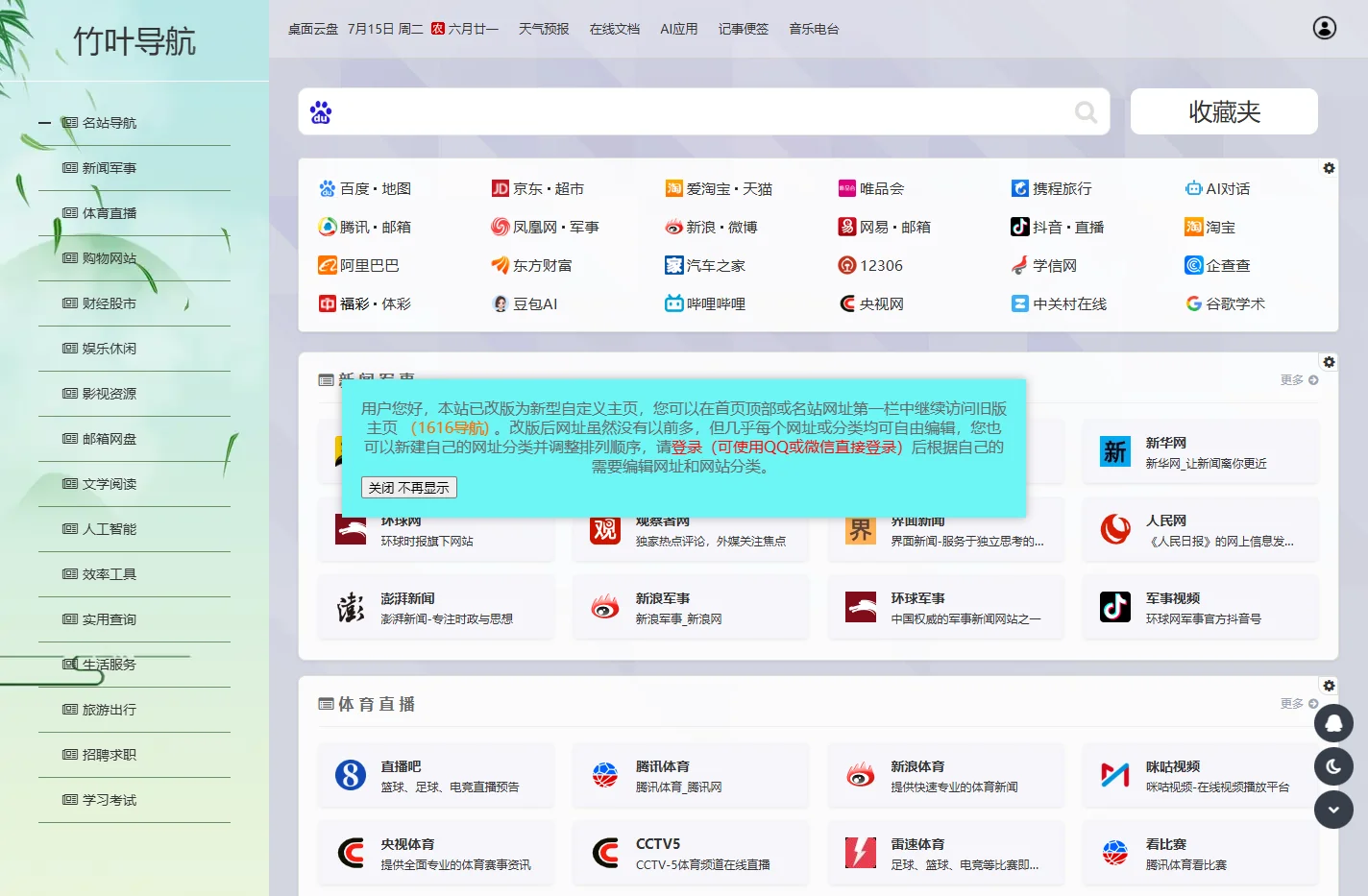Click the AI对话 robot icon
1368x896 pixels.
(x=1194, y=188)
